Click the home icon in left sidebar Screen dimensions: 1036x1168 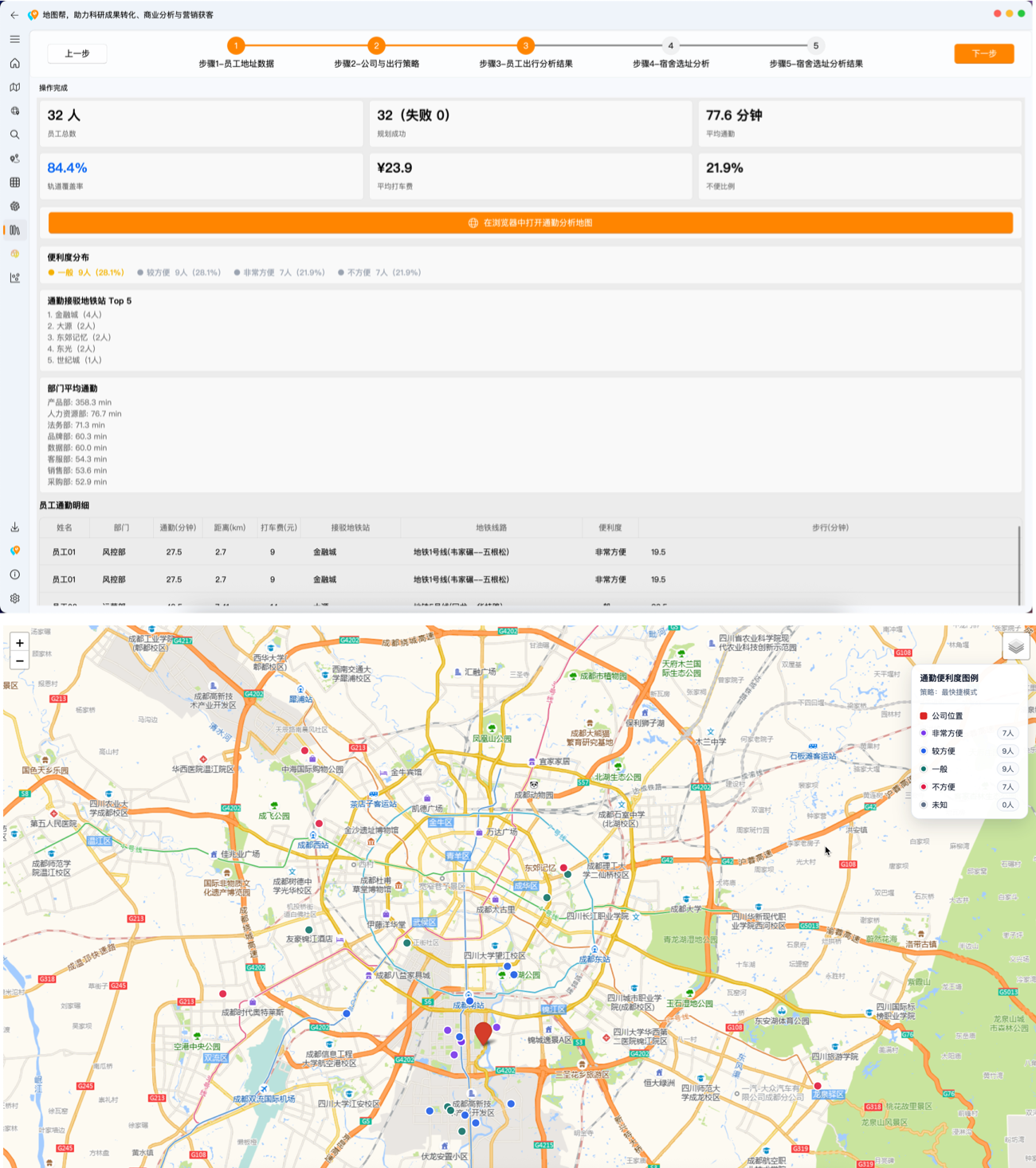coord(14,63)
